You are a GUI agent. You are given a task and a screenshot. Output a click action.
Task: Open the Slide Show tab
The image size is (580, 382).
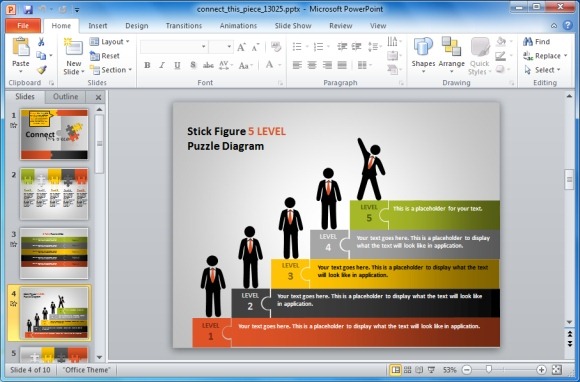293,26
